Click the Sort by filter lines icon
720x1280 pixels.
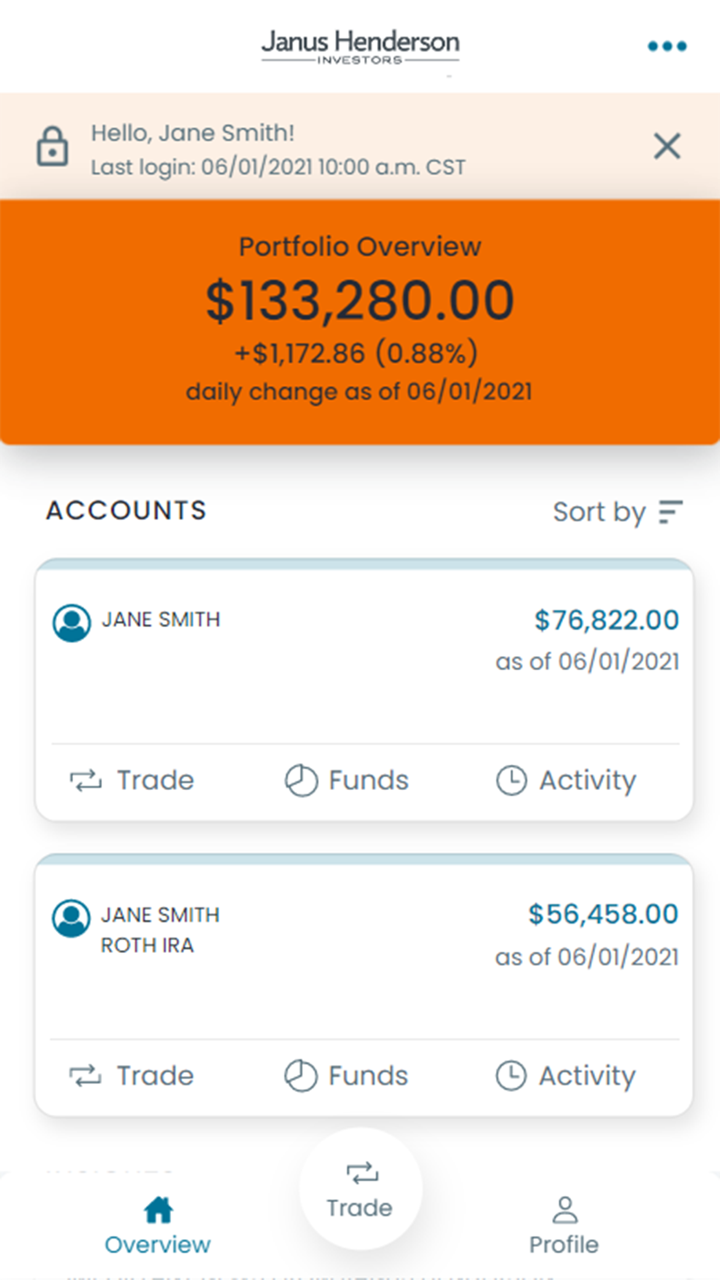670,512
